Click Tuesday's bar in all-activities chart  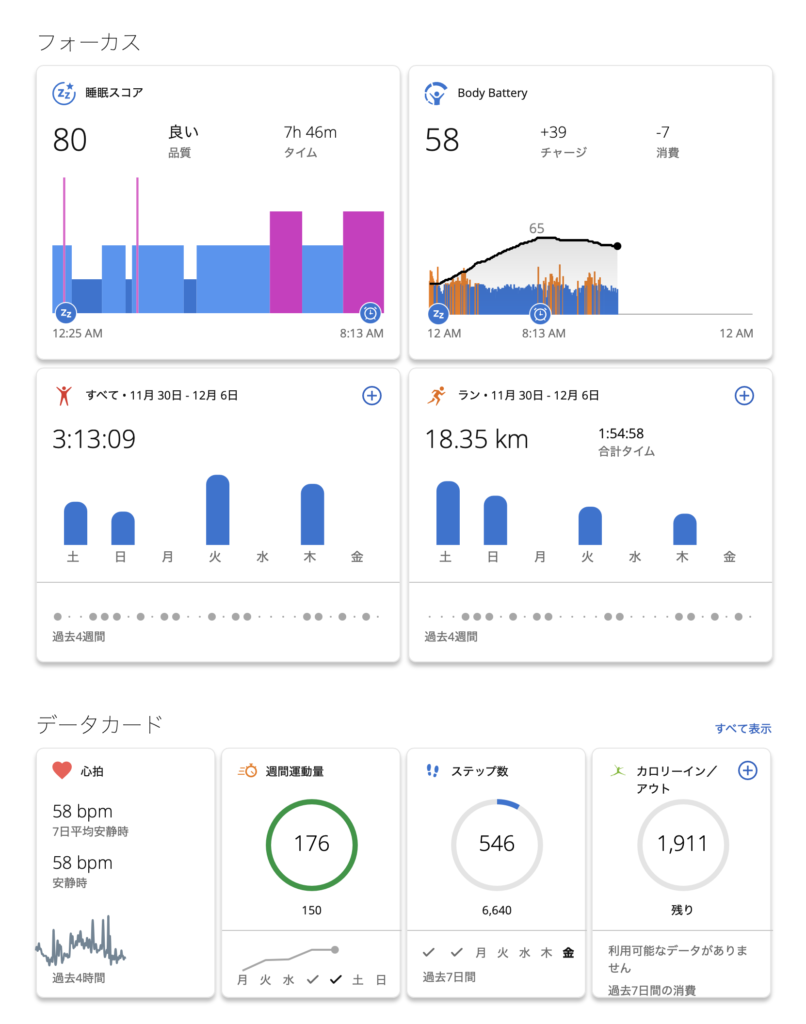[x=218, y=510]
